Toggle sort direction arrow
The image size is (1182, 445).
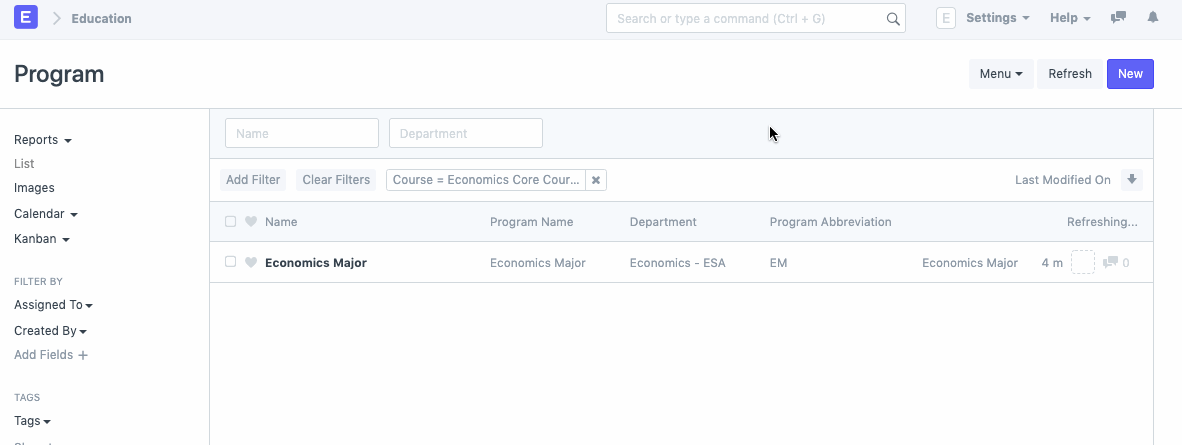click(x=1132, y=180)
